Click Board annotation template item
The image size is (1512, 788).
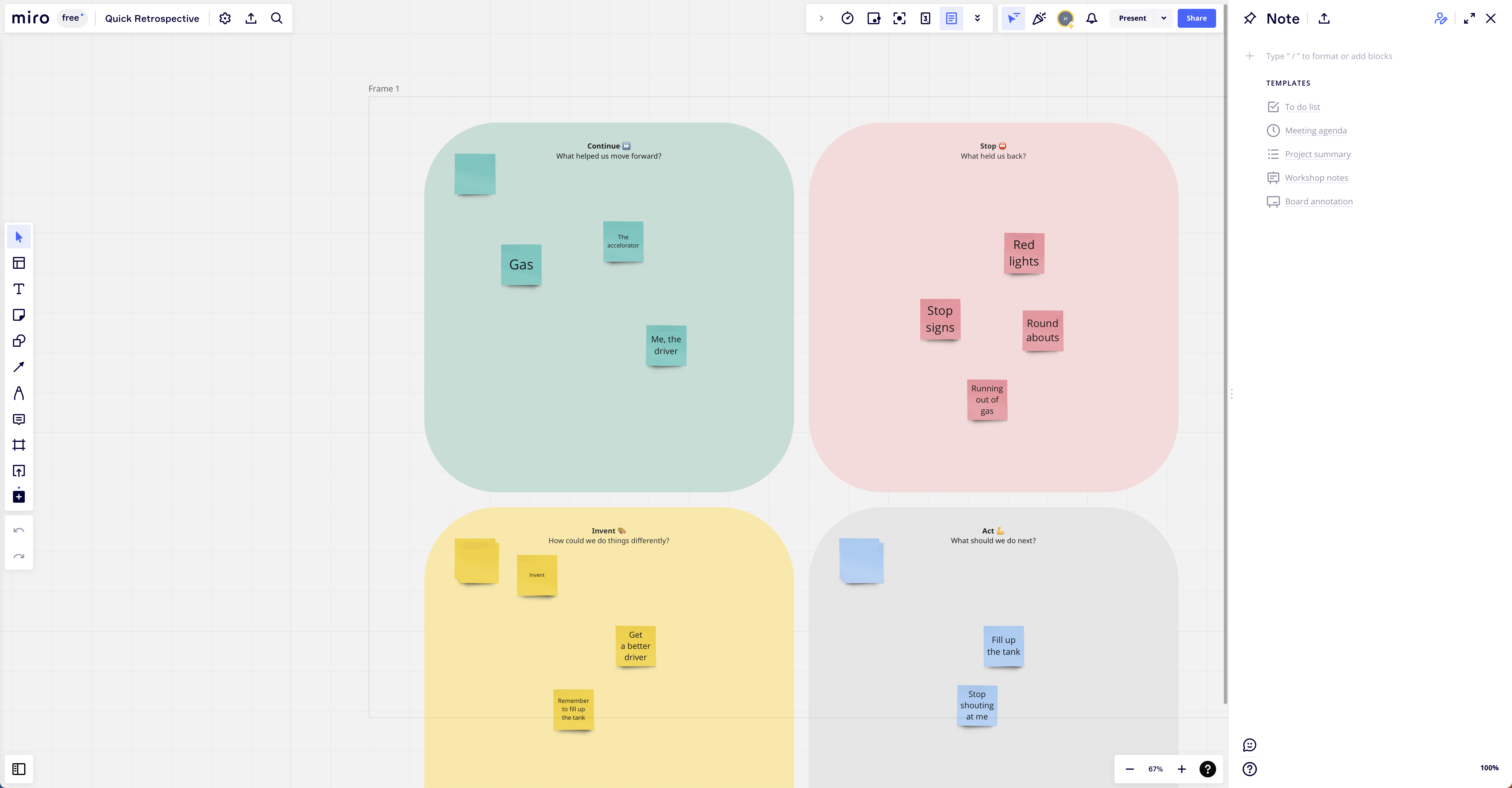click(x=1319, y=201)
